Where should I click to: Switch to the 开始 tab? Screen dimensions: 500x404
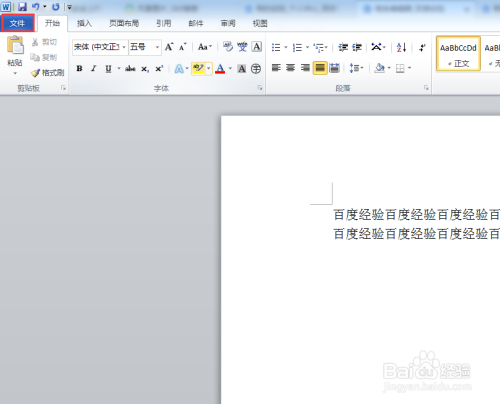click(x=52, y=23)
